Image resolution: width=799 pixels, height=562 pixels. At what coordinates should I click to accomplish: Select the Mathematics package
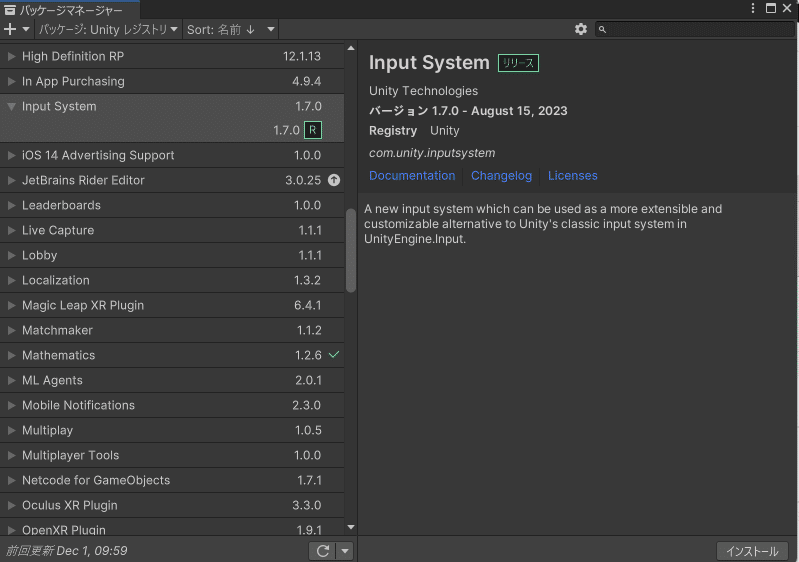(172, 355)
